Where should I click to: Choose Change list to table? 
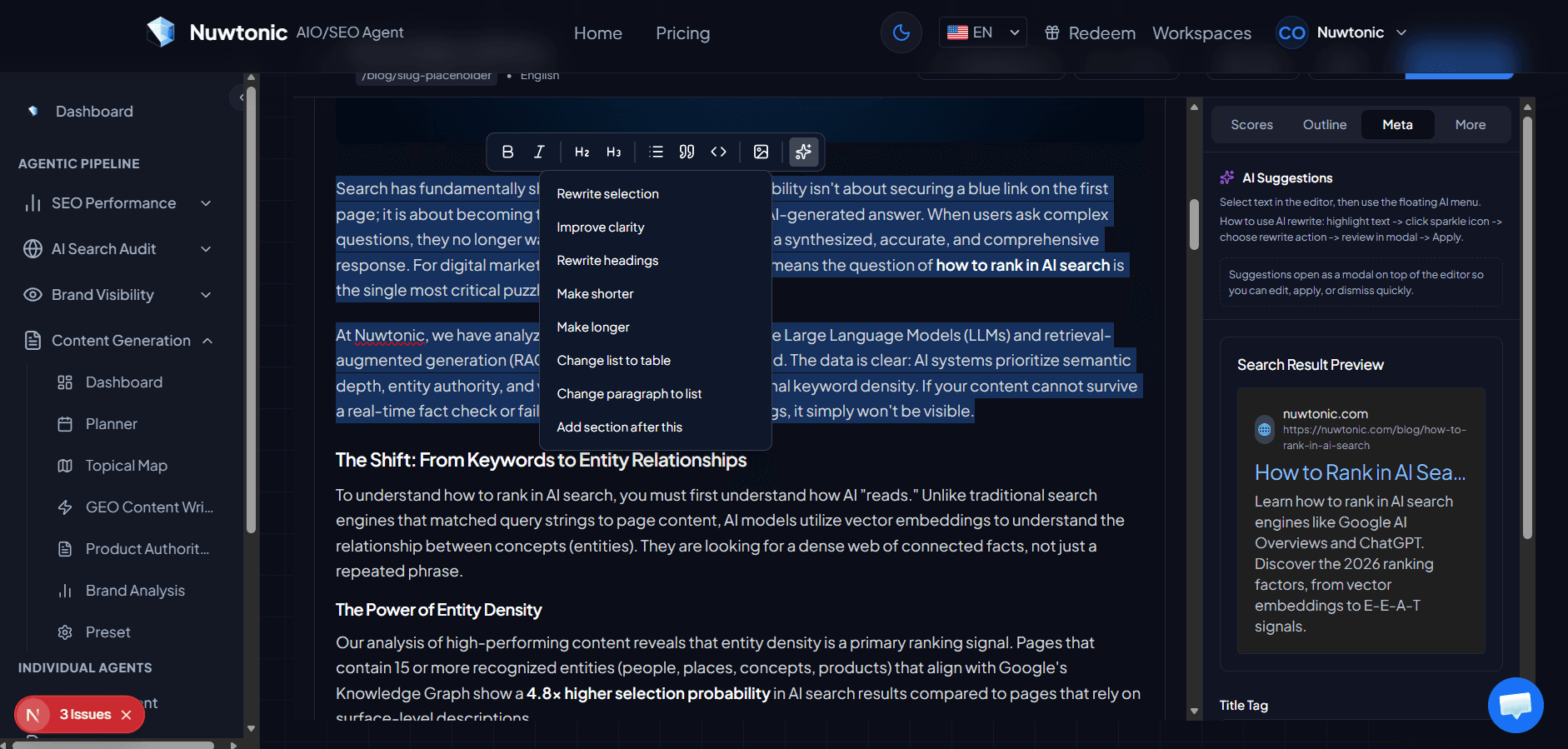[655, 361]
